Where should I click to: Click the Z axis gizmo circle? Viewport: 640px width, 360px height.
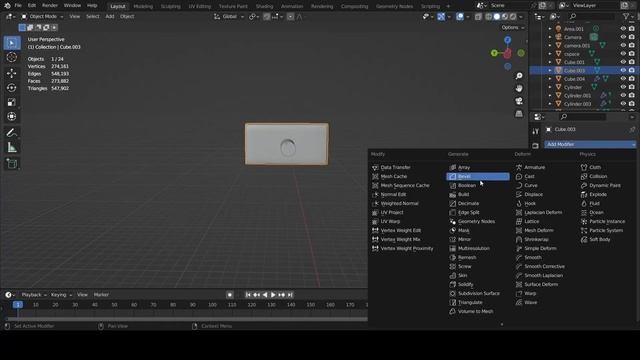point(507,40)
